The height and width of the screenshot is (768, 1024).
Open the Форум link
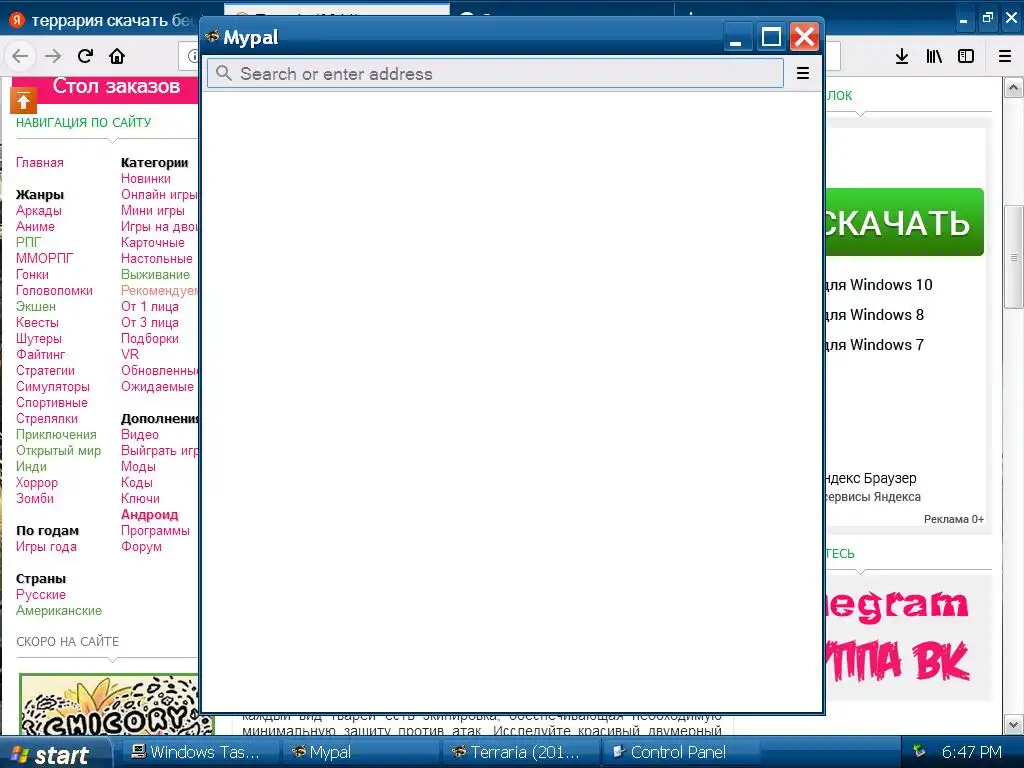click(141, 547)
